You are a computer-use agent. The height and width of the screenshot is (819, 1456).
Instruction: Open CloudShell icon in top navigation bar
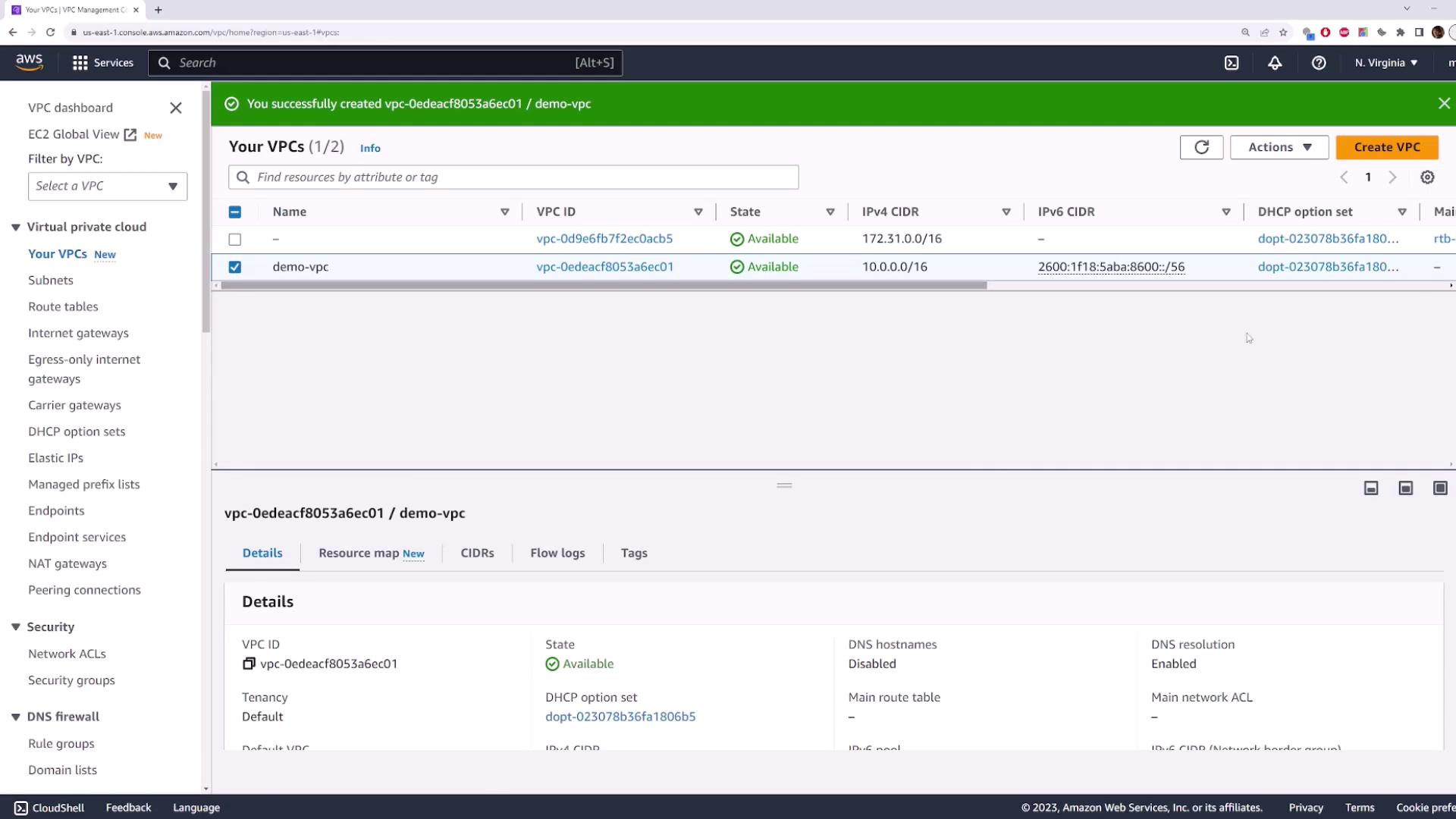[1232, 63]
